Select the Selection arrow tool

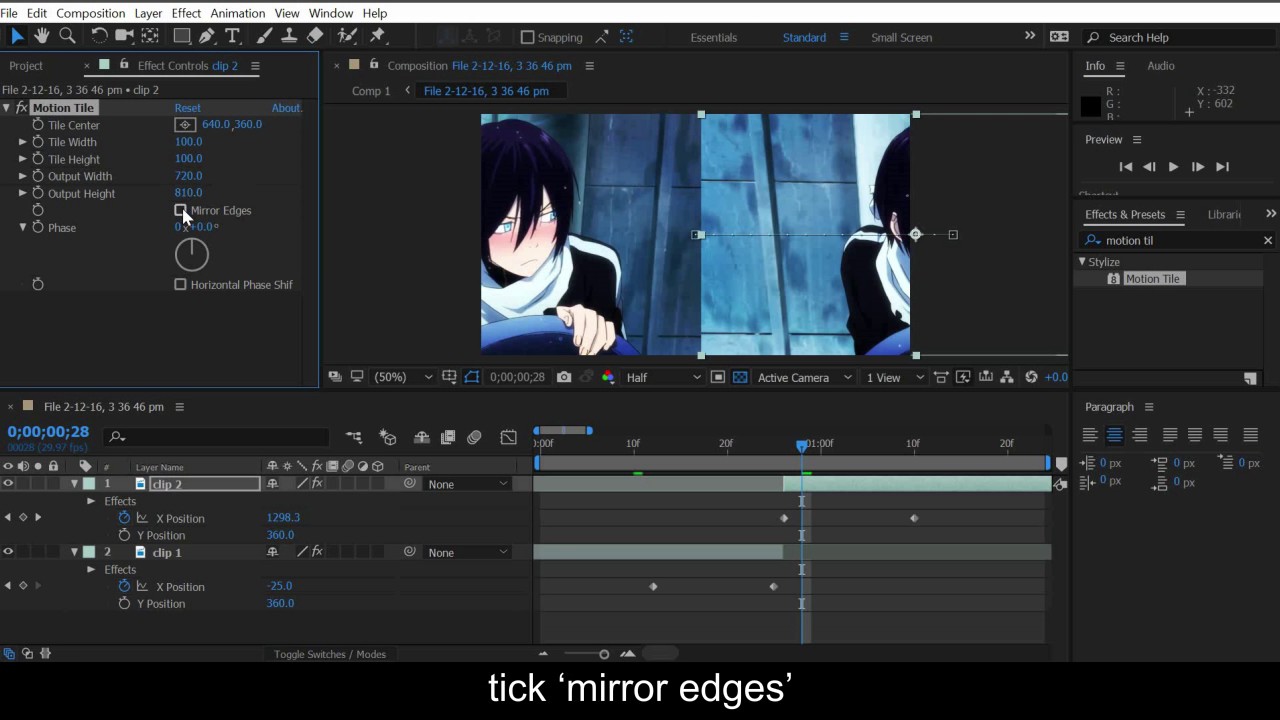17,36
